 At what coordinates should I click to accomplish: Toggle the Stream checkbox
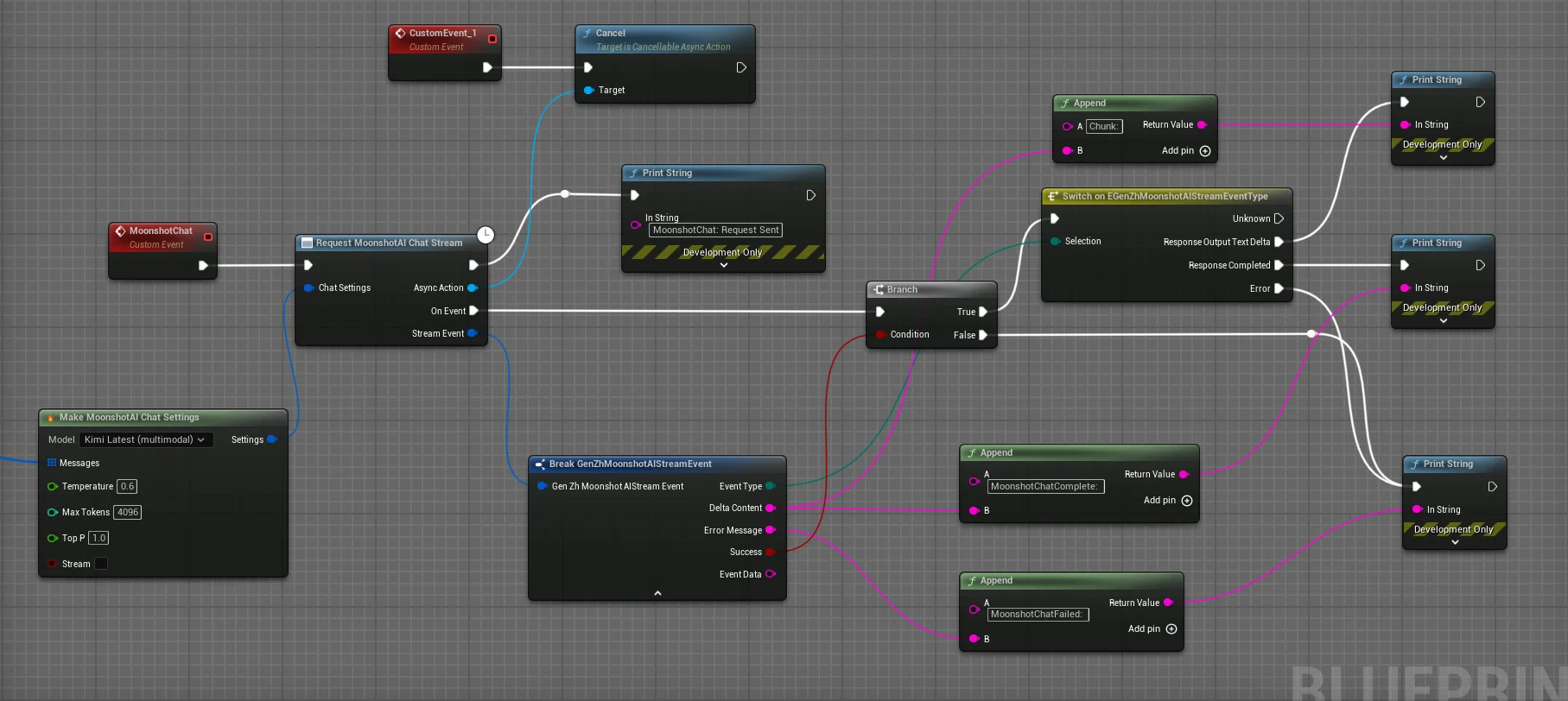[x=101, y=564]
